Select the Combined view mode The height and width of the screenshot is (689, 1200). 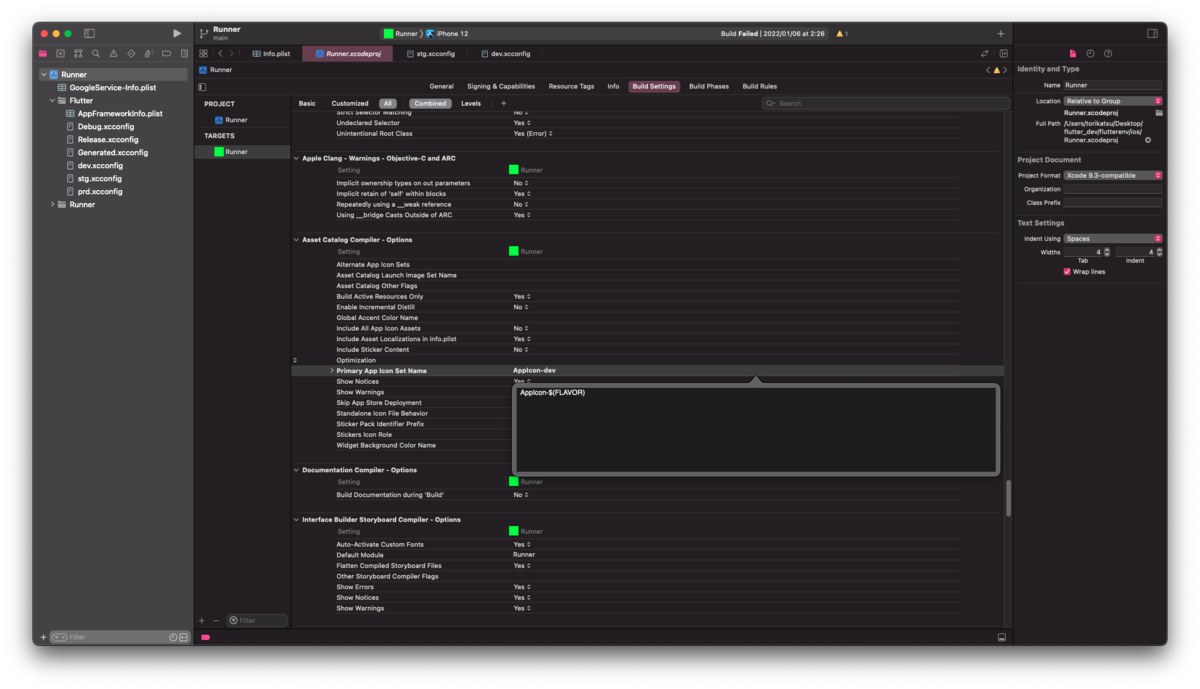tap(430, 103)
